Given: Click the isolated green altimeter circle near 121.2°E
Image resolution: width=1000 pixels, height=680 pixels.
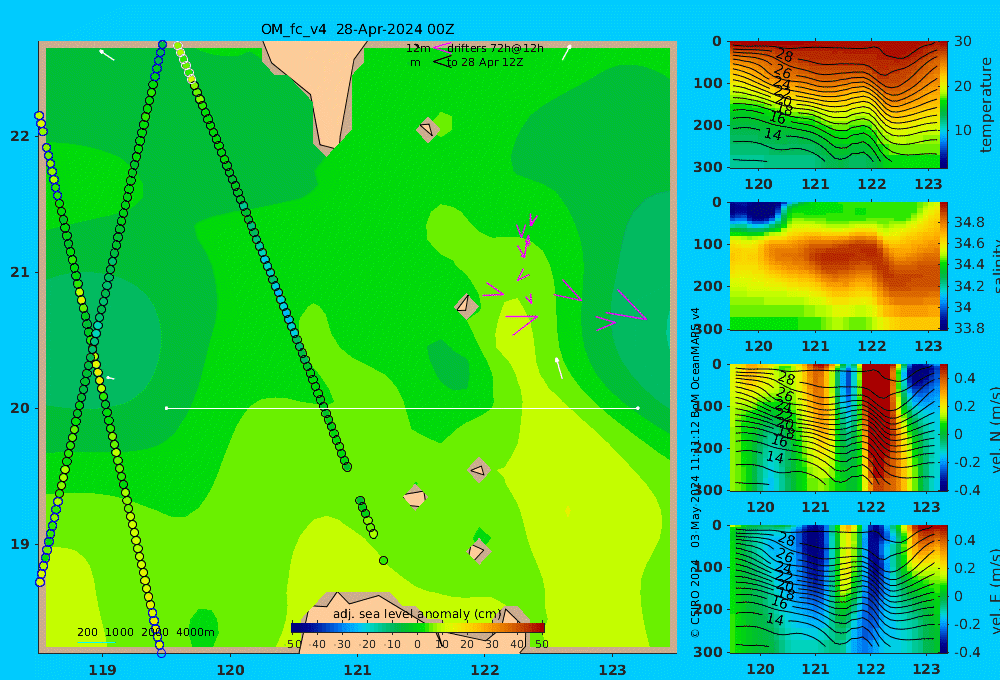Looking at the screenshot, I should pyautogui.click(x=383, y=561).
